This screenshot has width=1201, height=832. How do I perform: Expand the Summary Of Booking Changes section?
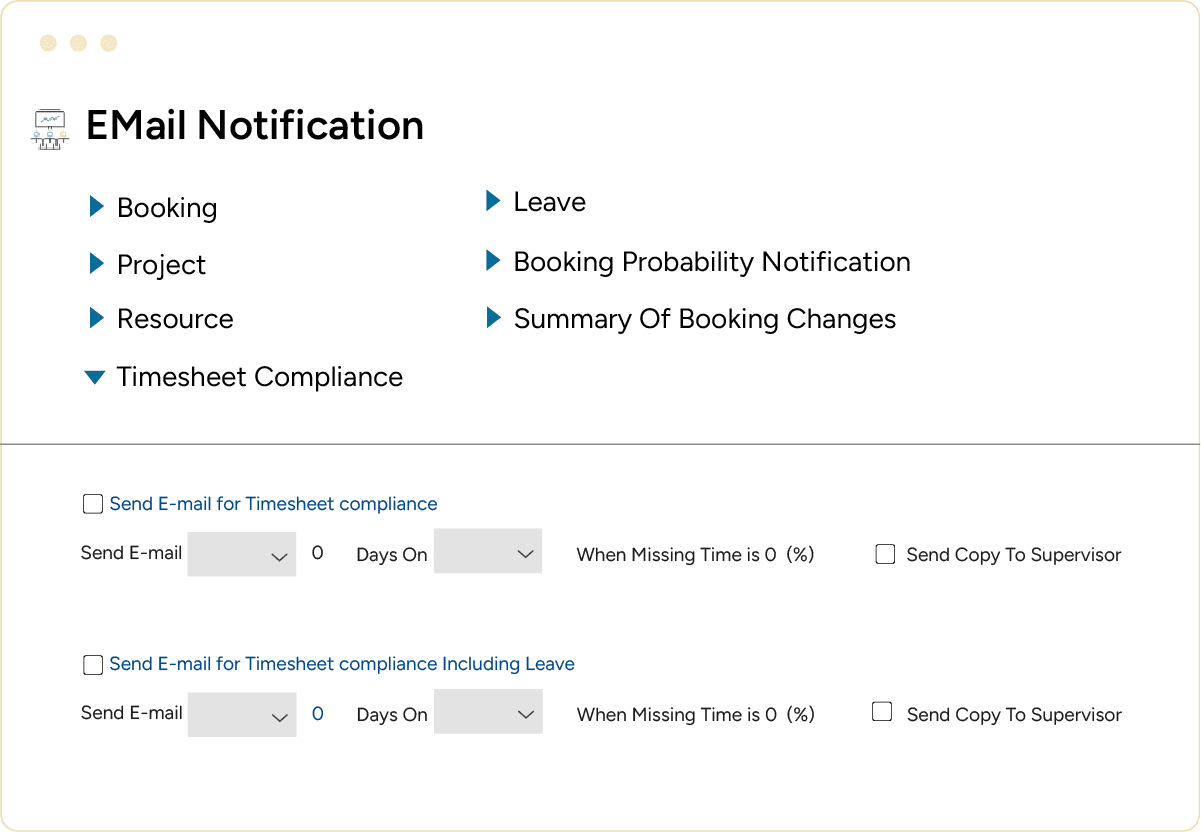click(x=493, y=318)
